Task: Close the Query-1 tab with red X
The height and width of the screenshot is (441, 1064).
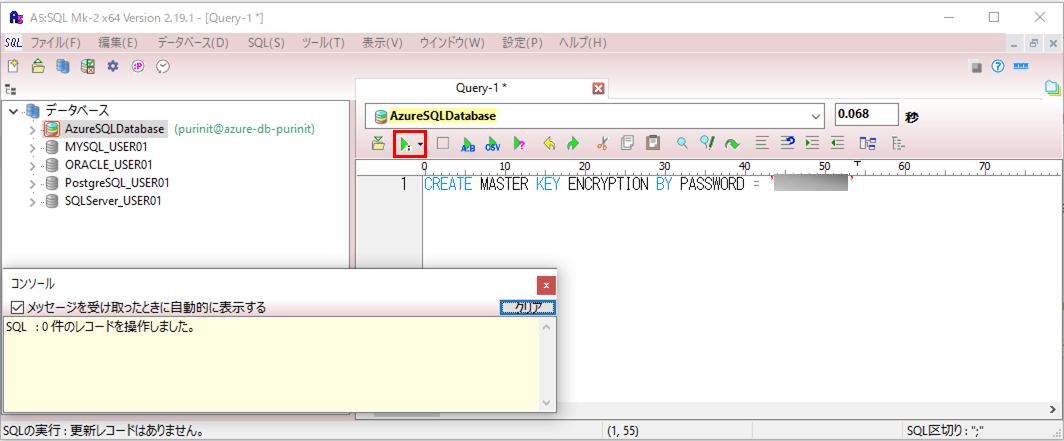Action: click(x=598, y=88)
